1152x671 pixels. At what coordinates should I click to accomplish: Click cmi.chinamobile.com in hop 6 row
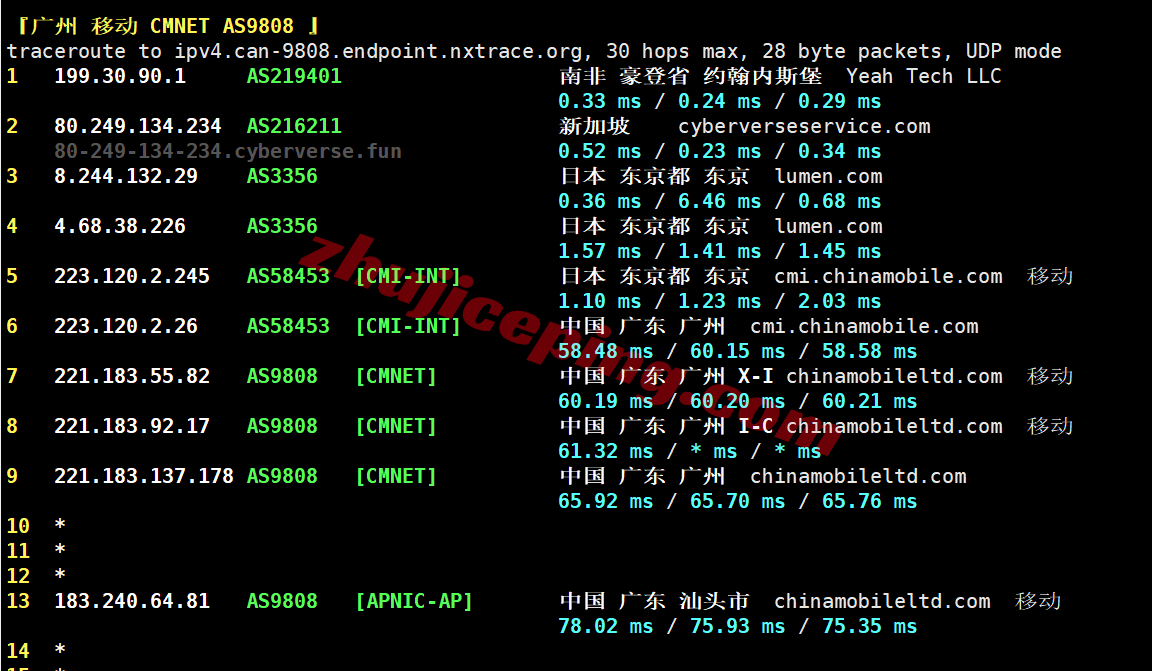pos(864,326)
